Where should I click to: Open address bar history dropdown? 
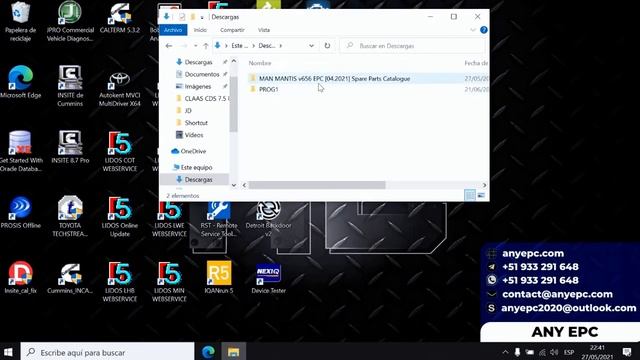click(x=311, y=46)
